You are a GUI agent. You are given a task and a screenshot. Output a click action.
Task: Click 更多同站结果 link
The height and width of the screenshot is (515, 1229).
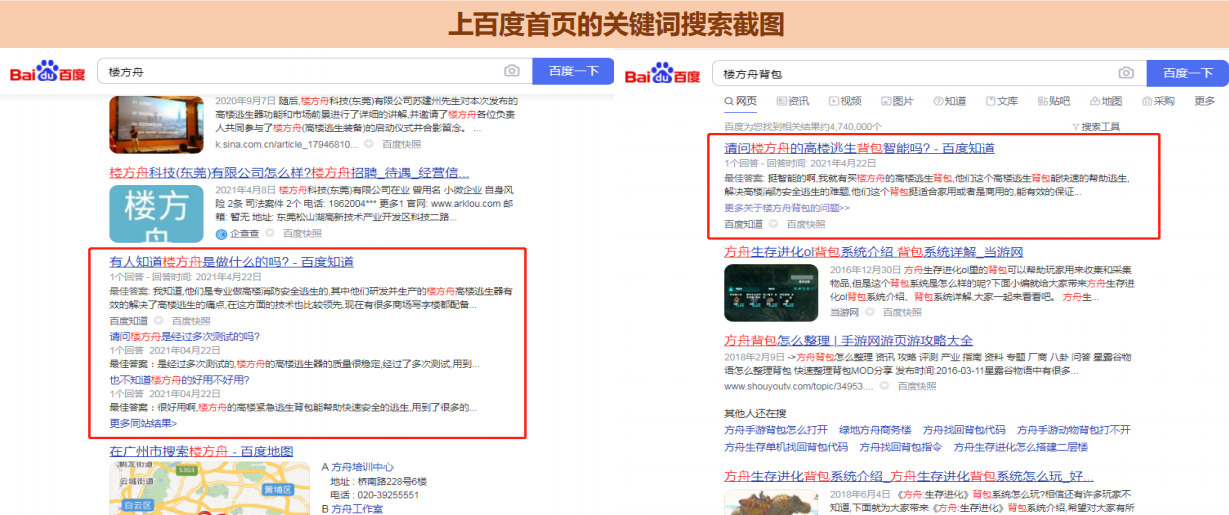143,423
